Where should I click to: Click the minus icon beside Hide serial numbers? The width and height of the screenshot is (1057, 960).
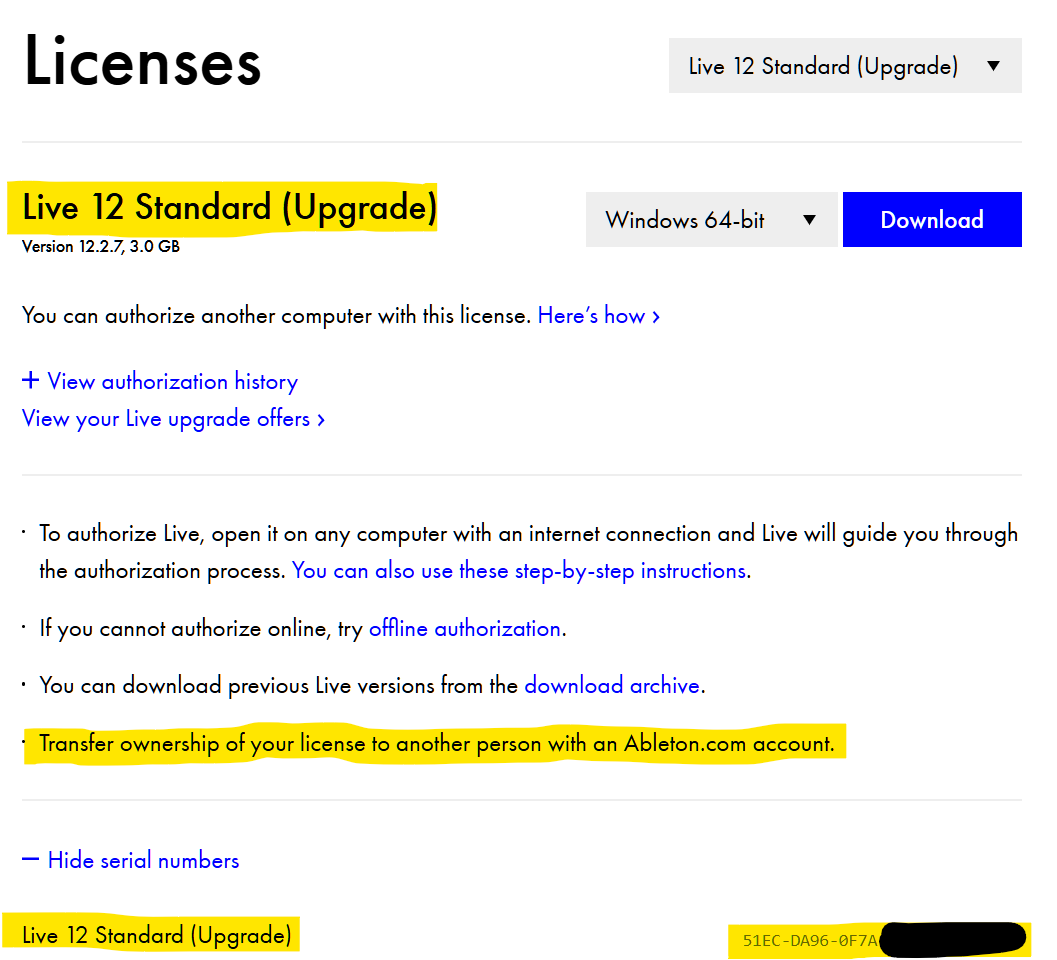click(x=31, y=860)
